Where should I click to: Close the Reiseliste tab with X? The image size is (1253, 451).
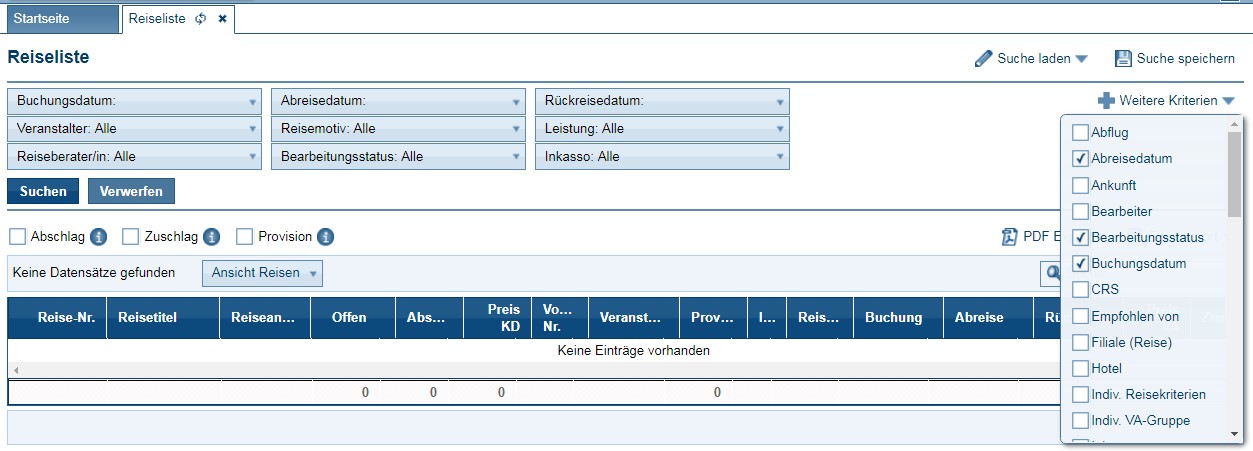point(222,19)
